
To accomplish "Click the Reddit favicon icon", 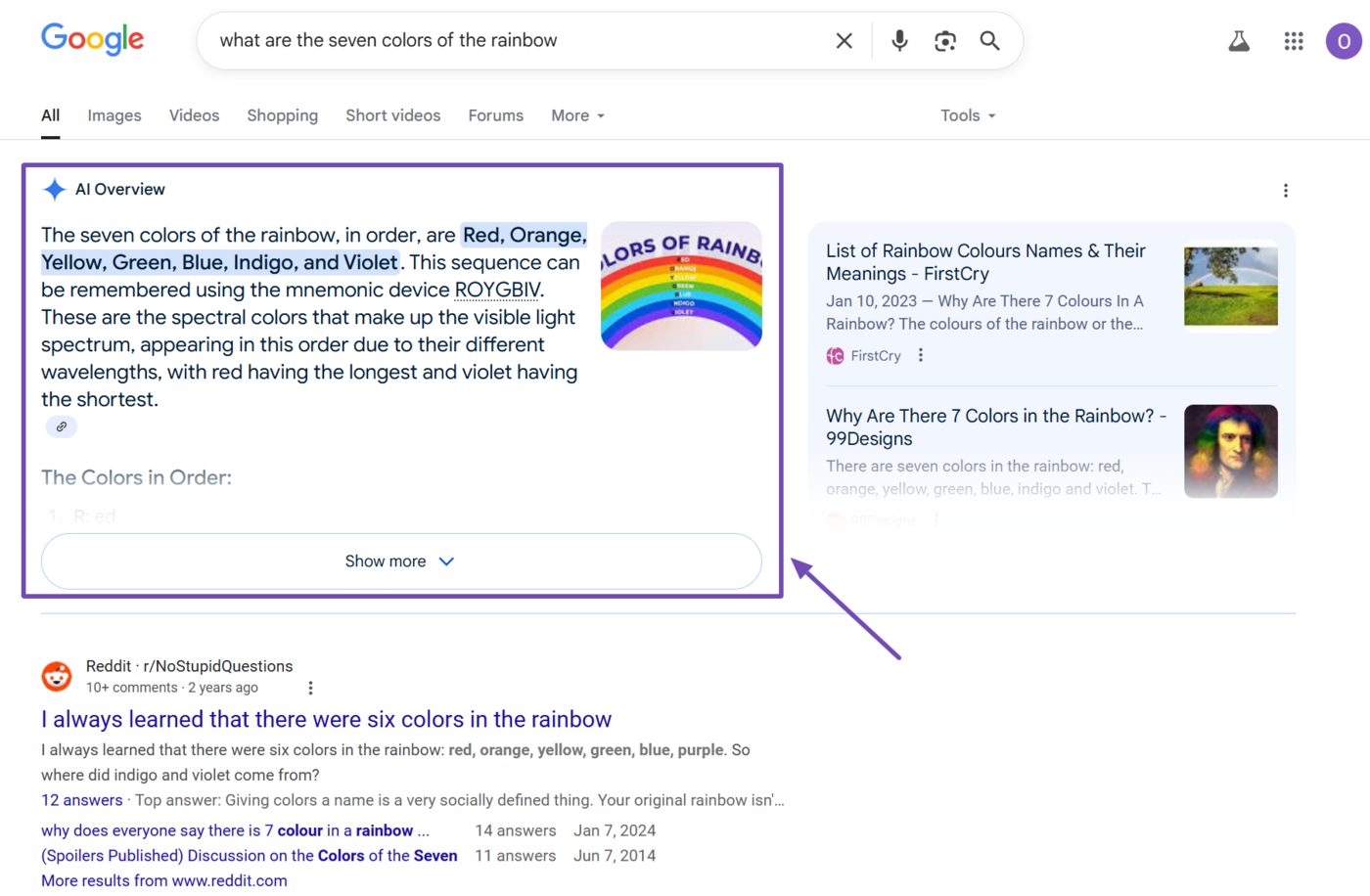I will [x=57, y=676].
